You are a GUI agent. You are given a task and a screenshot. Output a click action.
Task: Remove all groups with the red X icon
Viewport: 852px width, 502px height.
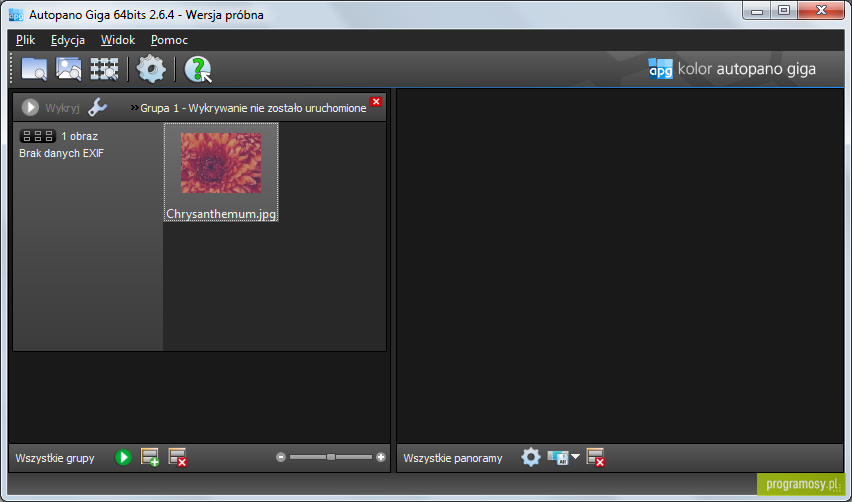point(177,457)
